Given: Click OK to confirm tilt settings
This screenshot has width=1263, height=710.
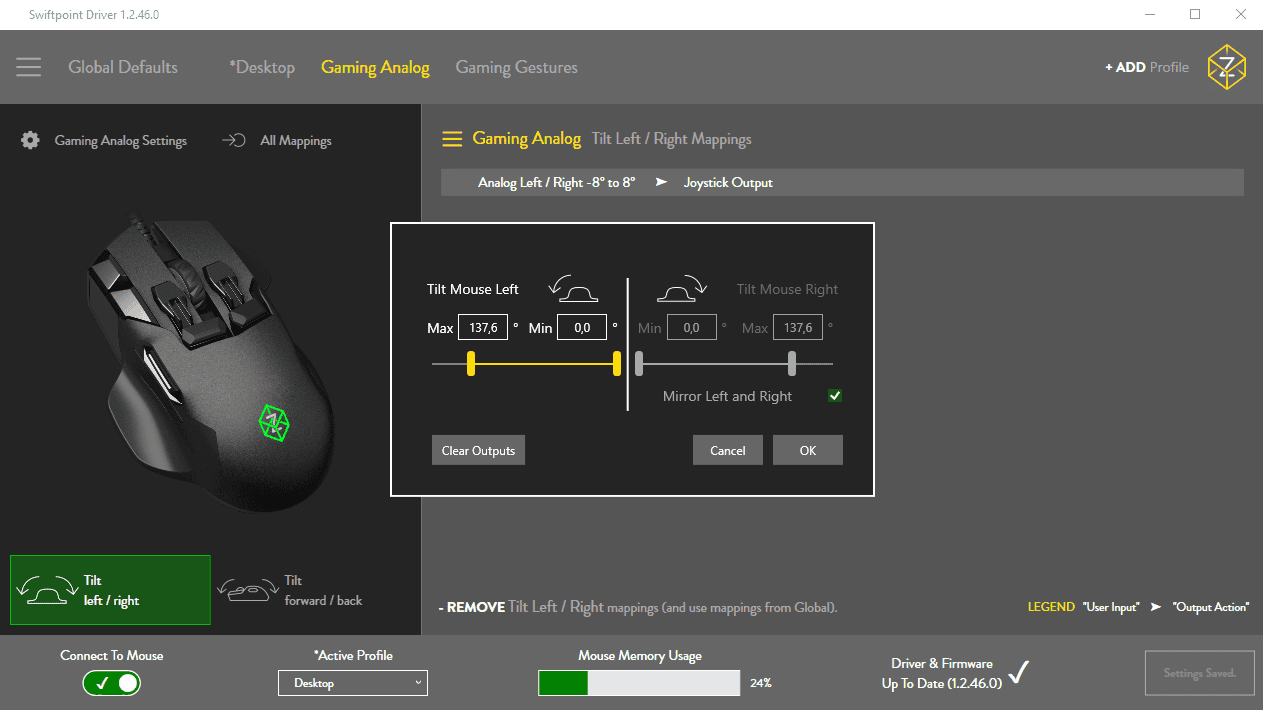Looking at the screenshot, I should click(807, 450).
